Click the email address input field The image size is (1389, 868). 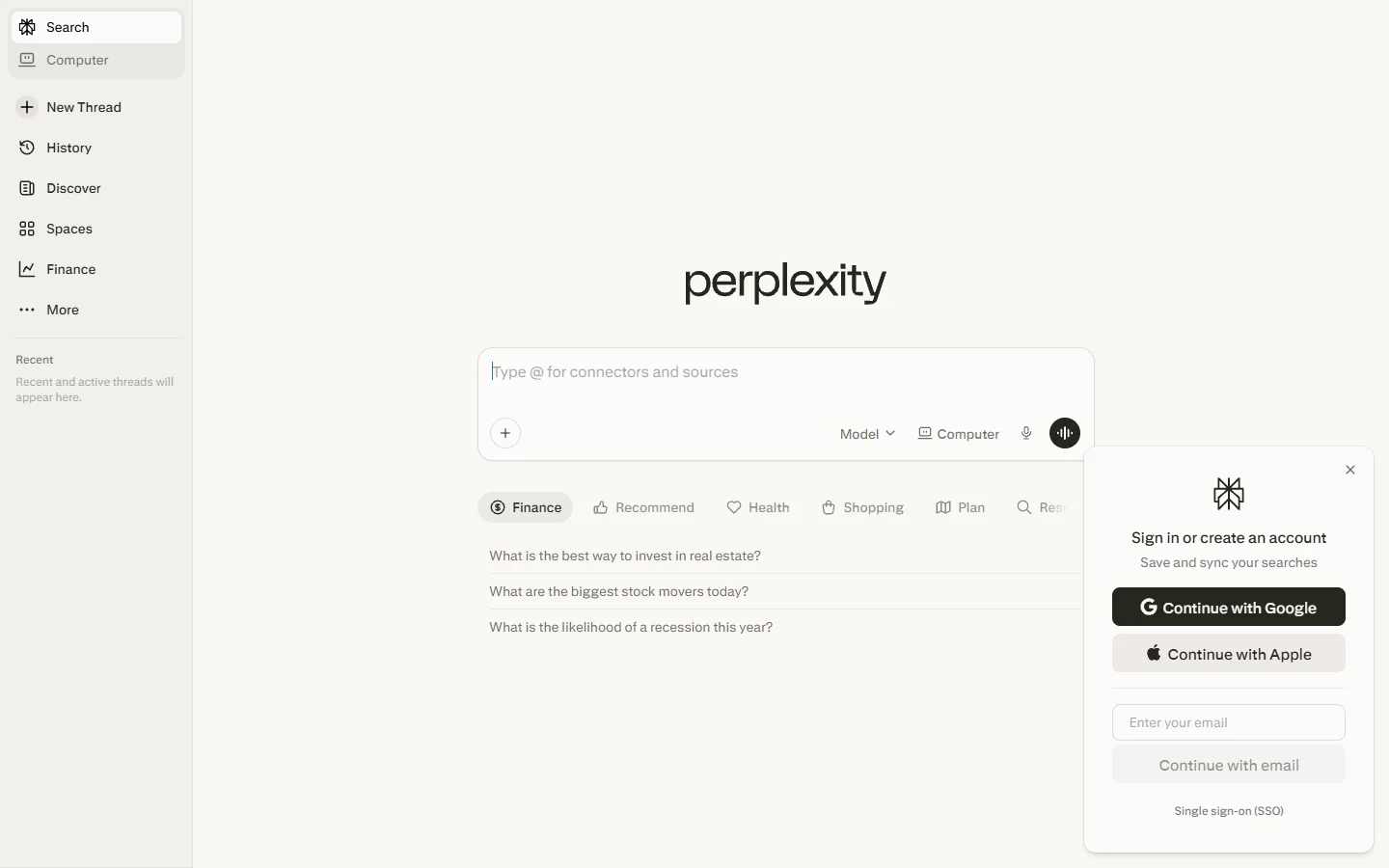tap(1229, 722)
